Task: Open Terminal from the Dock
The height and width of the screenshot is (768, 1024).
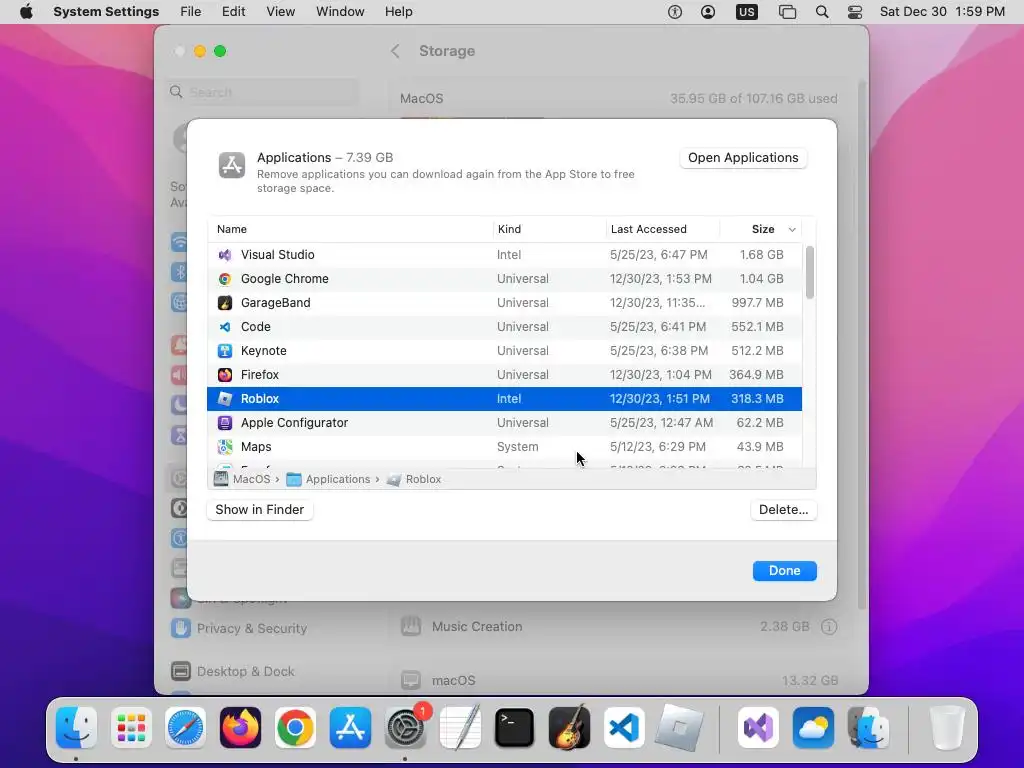Action: 515,727
